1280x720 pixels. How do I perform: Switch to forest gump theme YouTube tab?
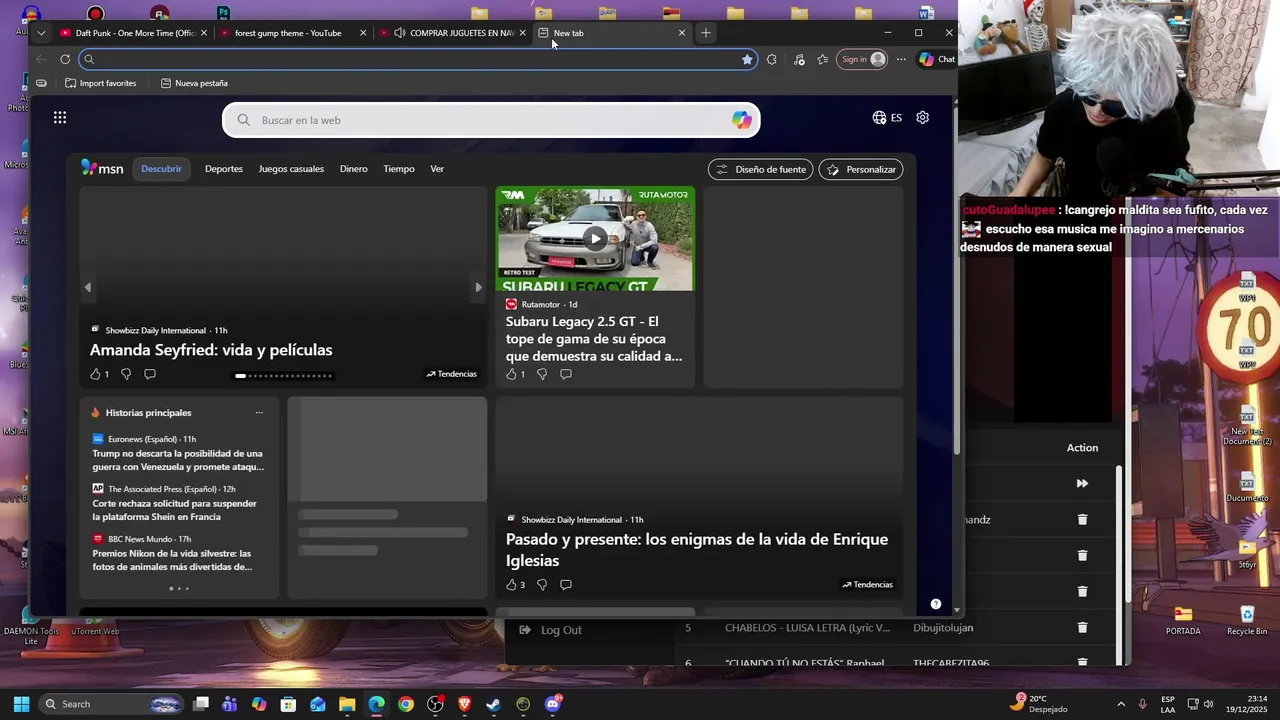[x=292, y=33]
